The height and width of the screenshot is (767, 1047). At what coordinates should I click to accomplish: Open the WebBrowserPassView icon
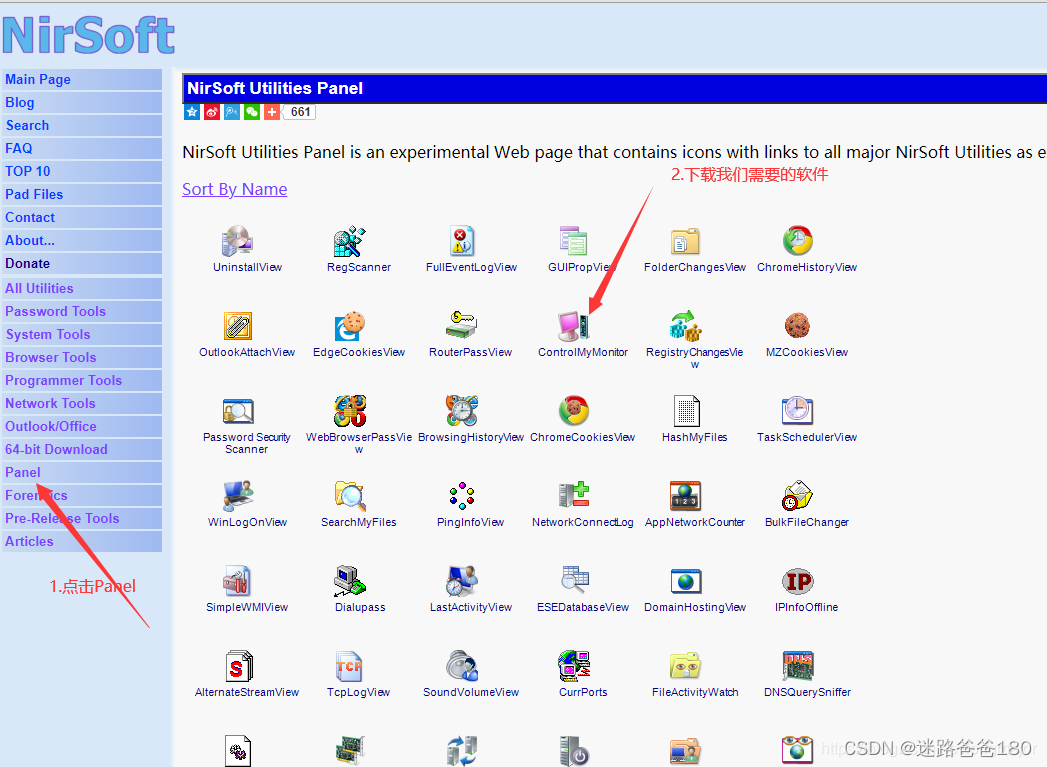[x=349, y=411]
